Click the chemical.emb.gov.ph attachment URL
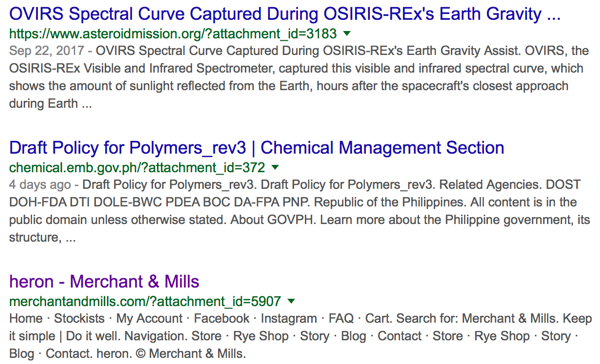The width and height of the screenshot is (600, 364). 137,168
